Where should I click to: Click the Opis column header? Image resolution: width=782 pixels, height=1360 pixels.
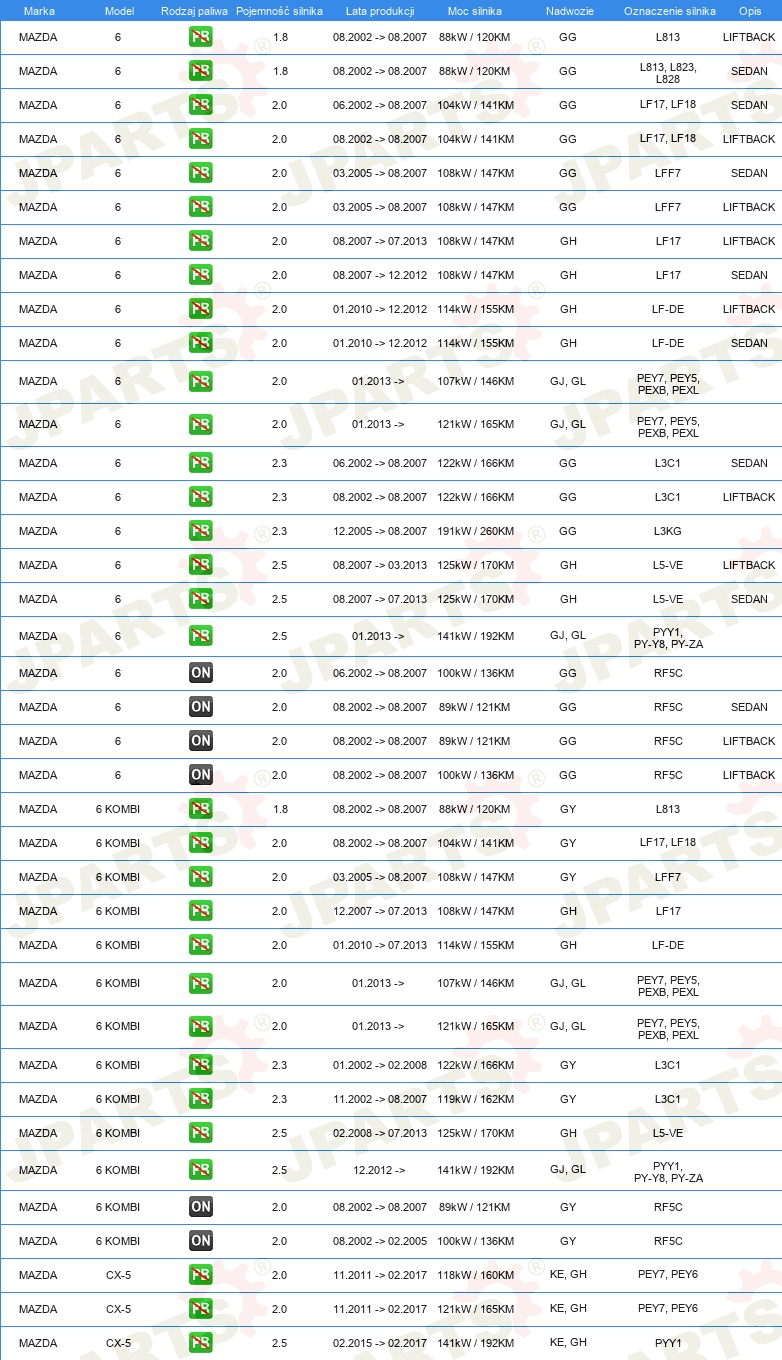pos(750,10)
